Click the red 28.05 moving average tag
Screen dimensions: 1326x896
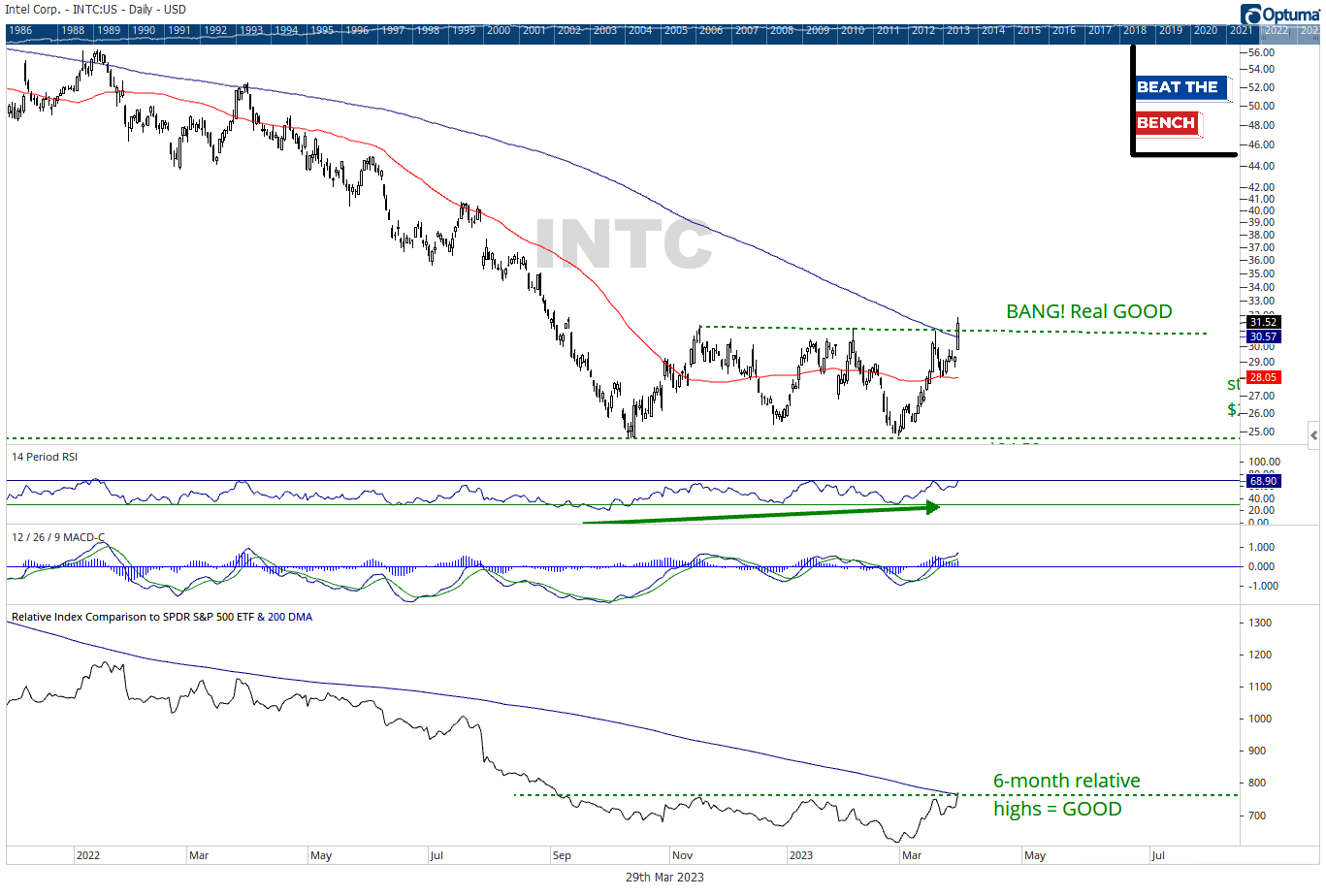pos(1263,377)
